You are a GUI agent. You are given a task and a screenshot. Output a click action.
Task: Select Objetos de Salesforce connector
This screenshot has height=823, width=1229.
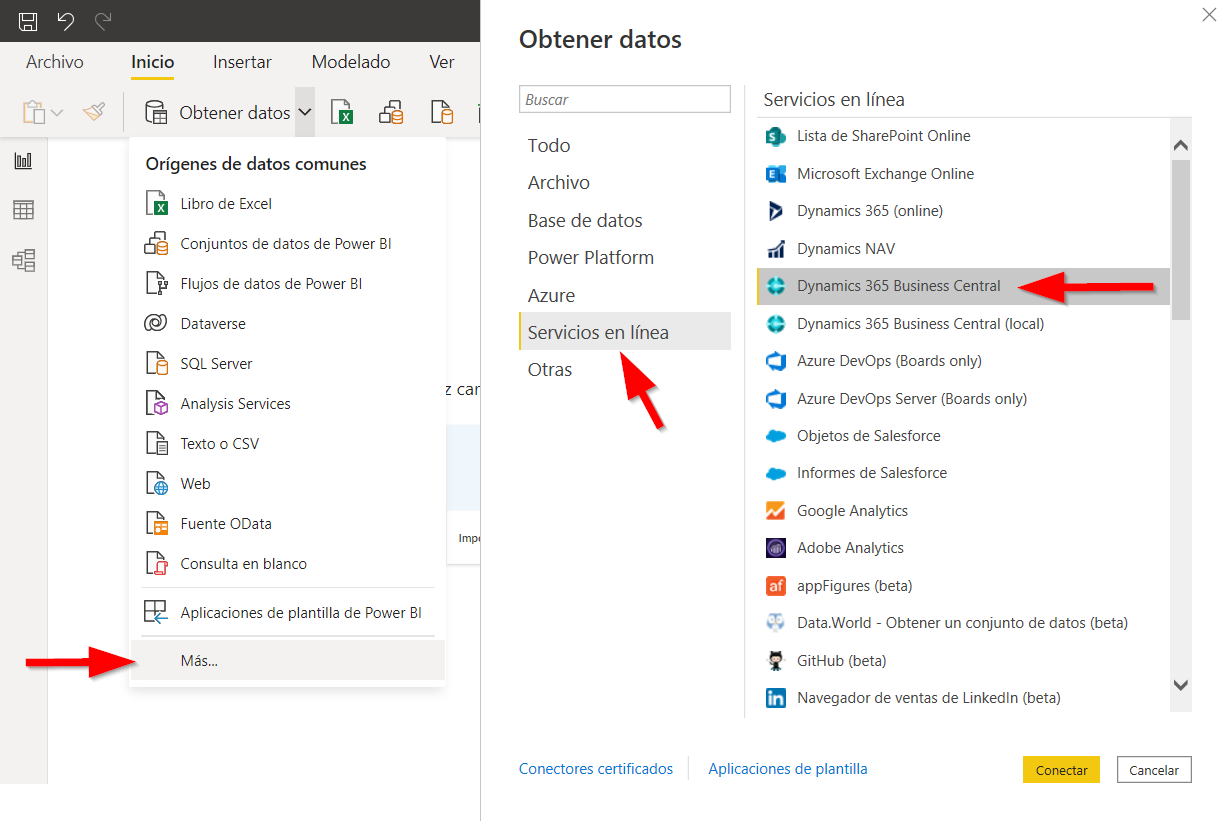tap(963, 436)
